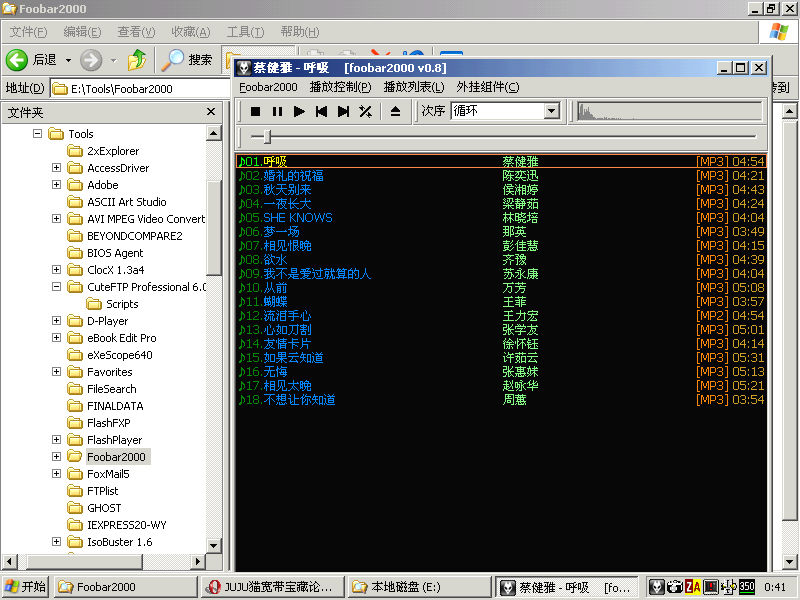Viewport: 800px width, 600px height.
Task: Select the BEYONDCOMPARE2 folder
Action: (x=135, y=236)
